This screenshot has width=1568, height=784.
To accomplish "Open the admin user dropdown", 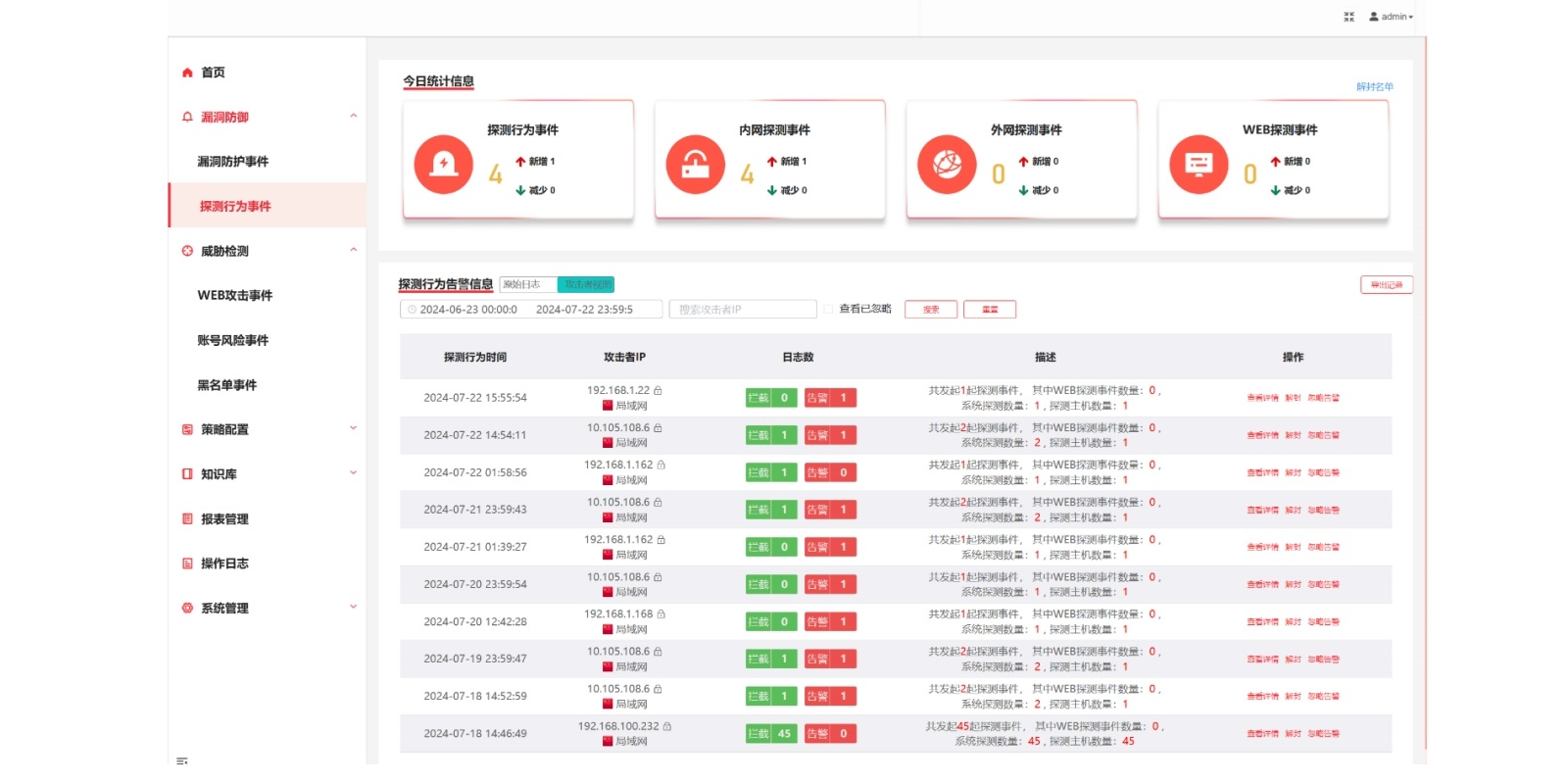I will (1392, 17).
